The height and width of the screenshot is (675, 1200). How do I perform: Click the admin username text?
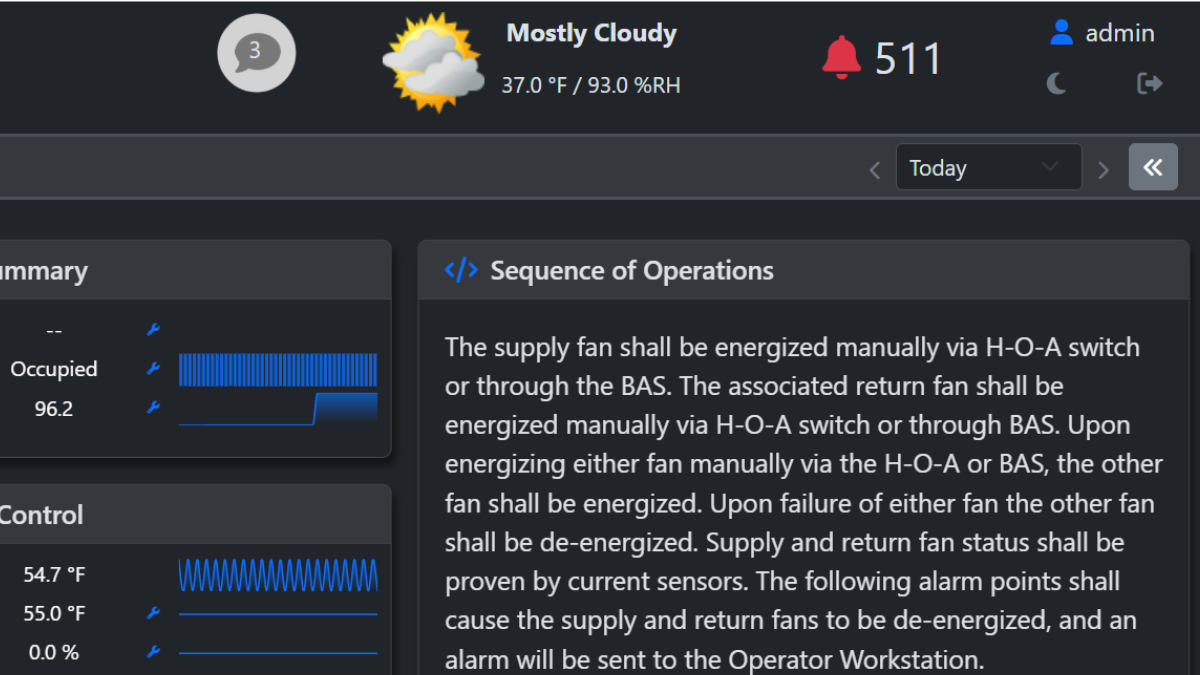1120,32
